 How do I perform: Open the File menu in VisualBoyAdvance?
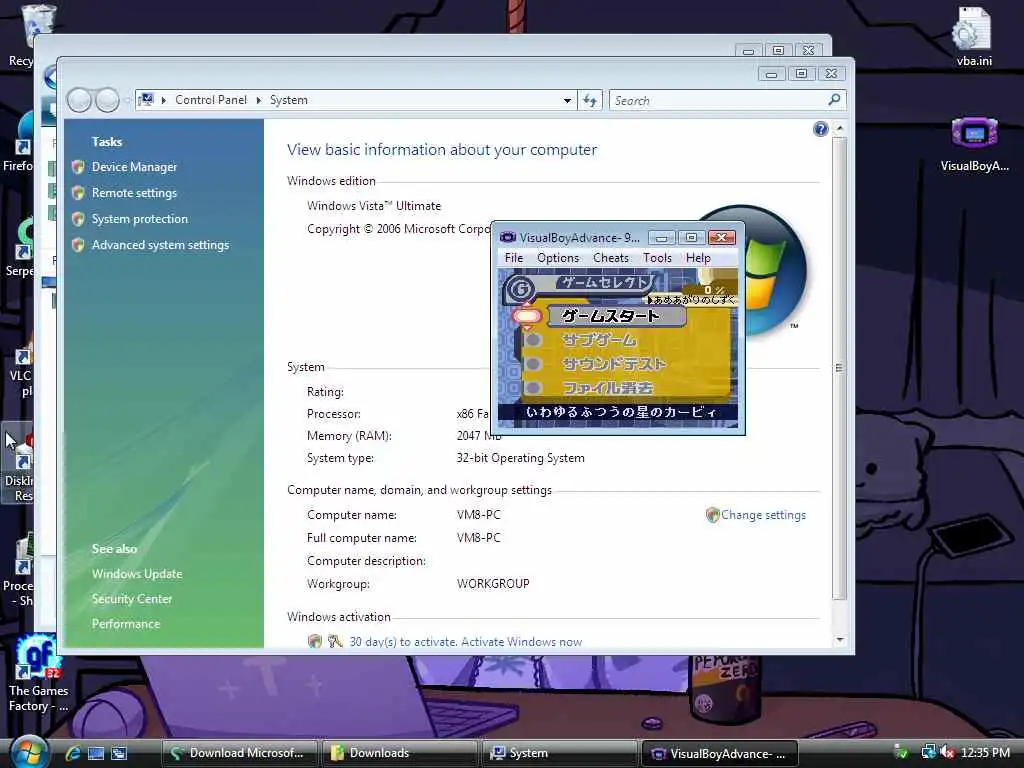click(514, 258)
